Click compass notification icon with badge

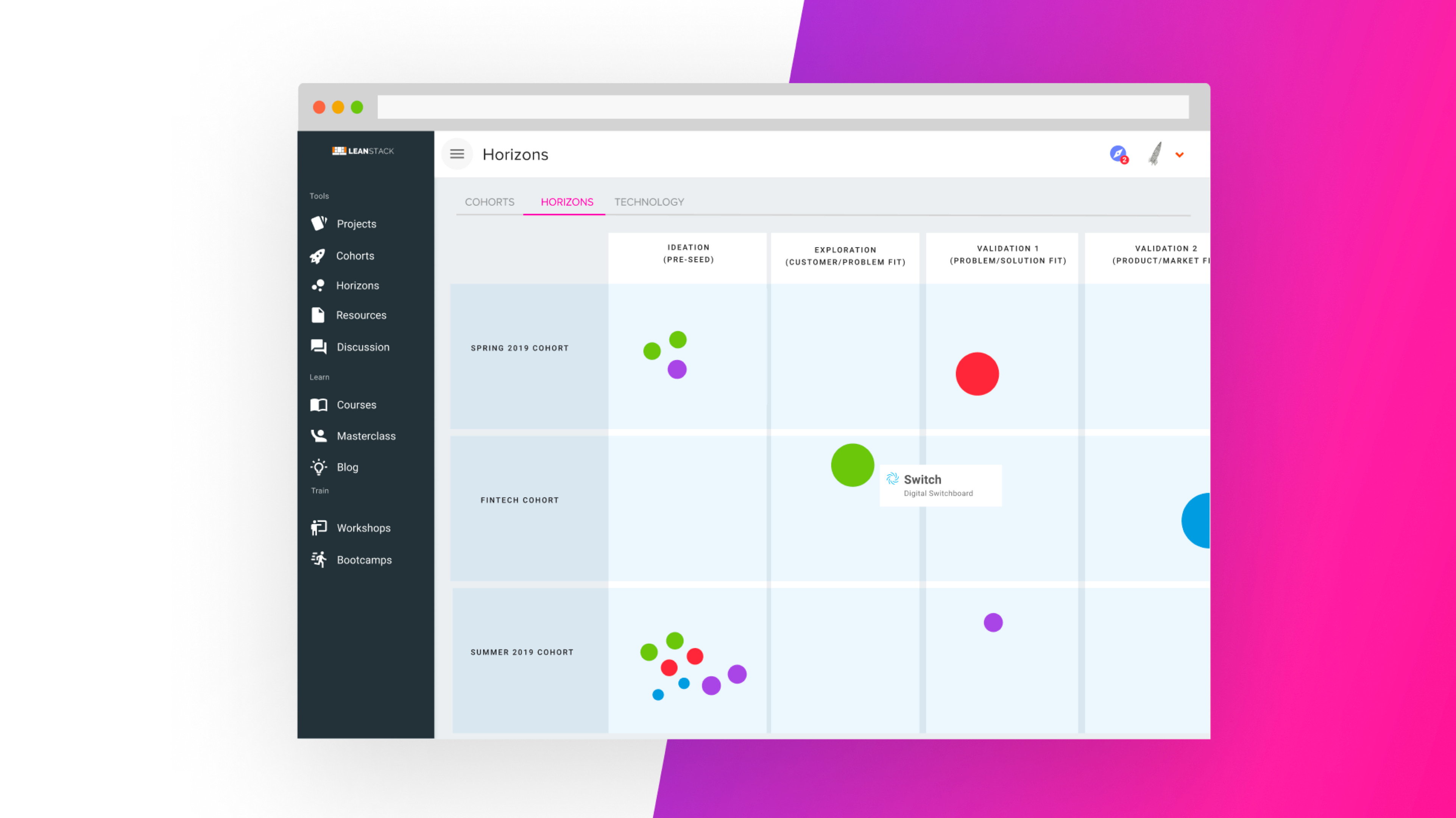coord(1118,154)
